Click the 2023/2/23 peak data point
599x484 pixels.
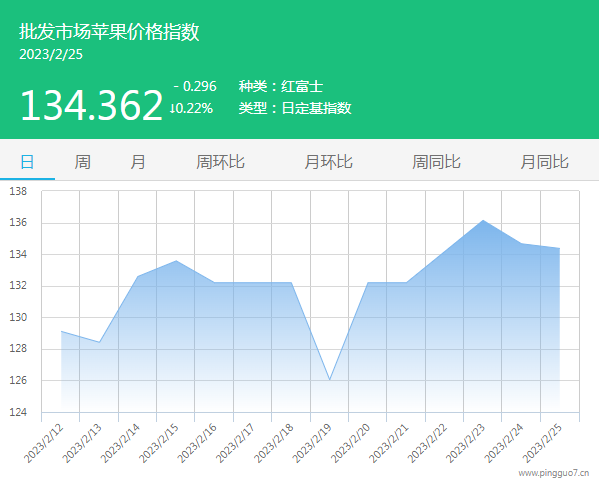click(x=483, y=220)
